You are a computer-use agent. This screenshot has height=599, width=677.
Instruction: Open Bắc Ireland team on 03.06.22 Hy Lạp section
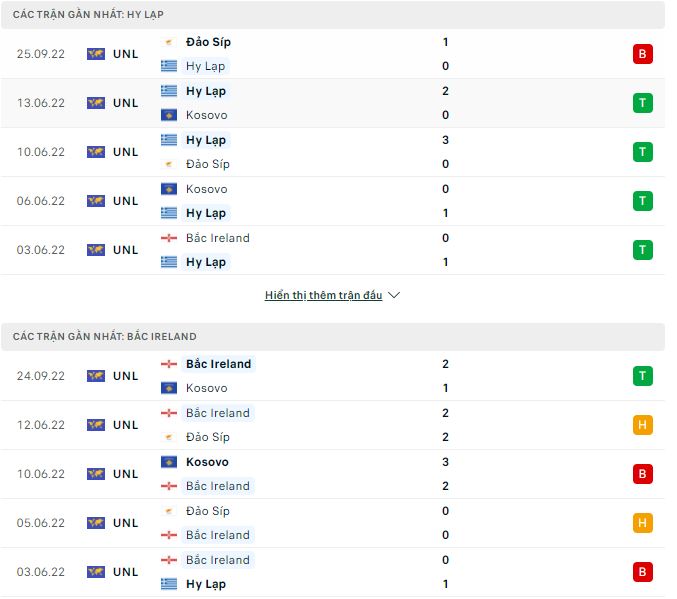coord(217,238)
